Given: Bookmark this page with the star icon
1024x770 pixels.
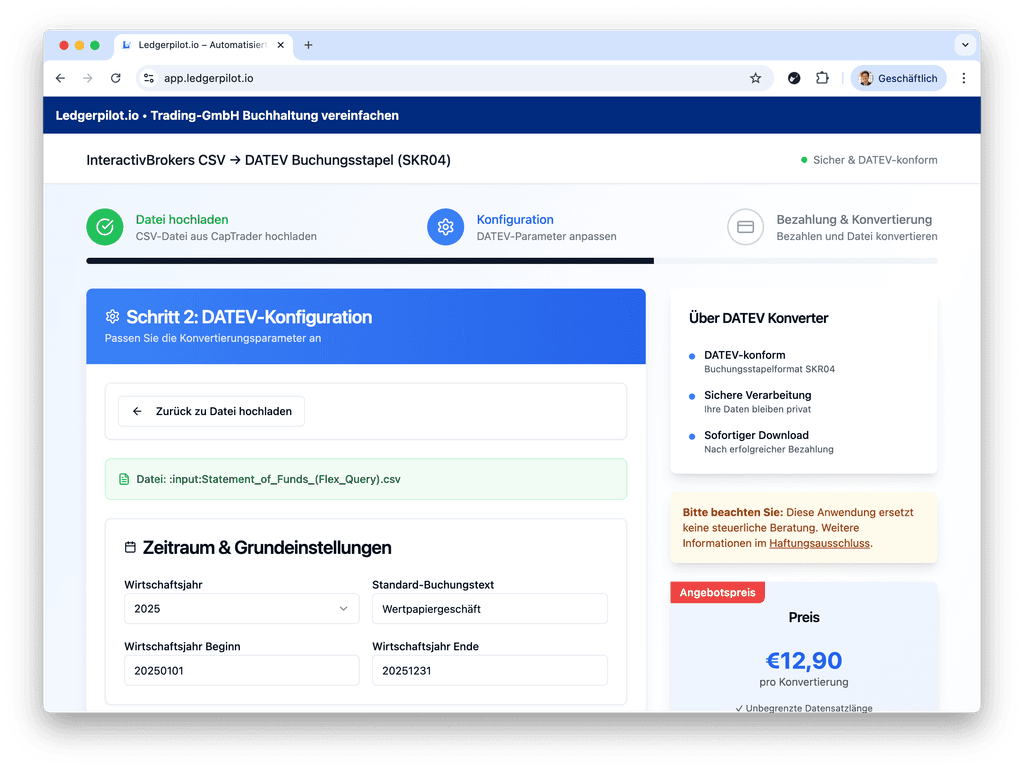Looking at the screenshot, I should point(755,78).
